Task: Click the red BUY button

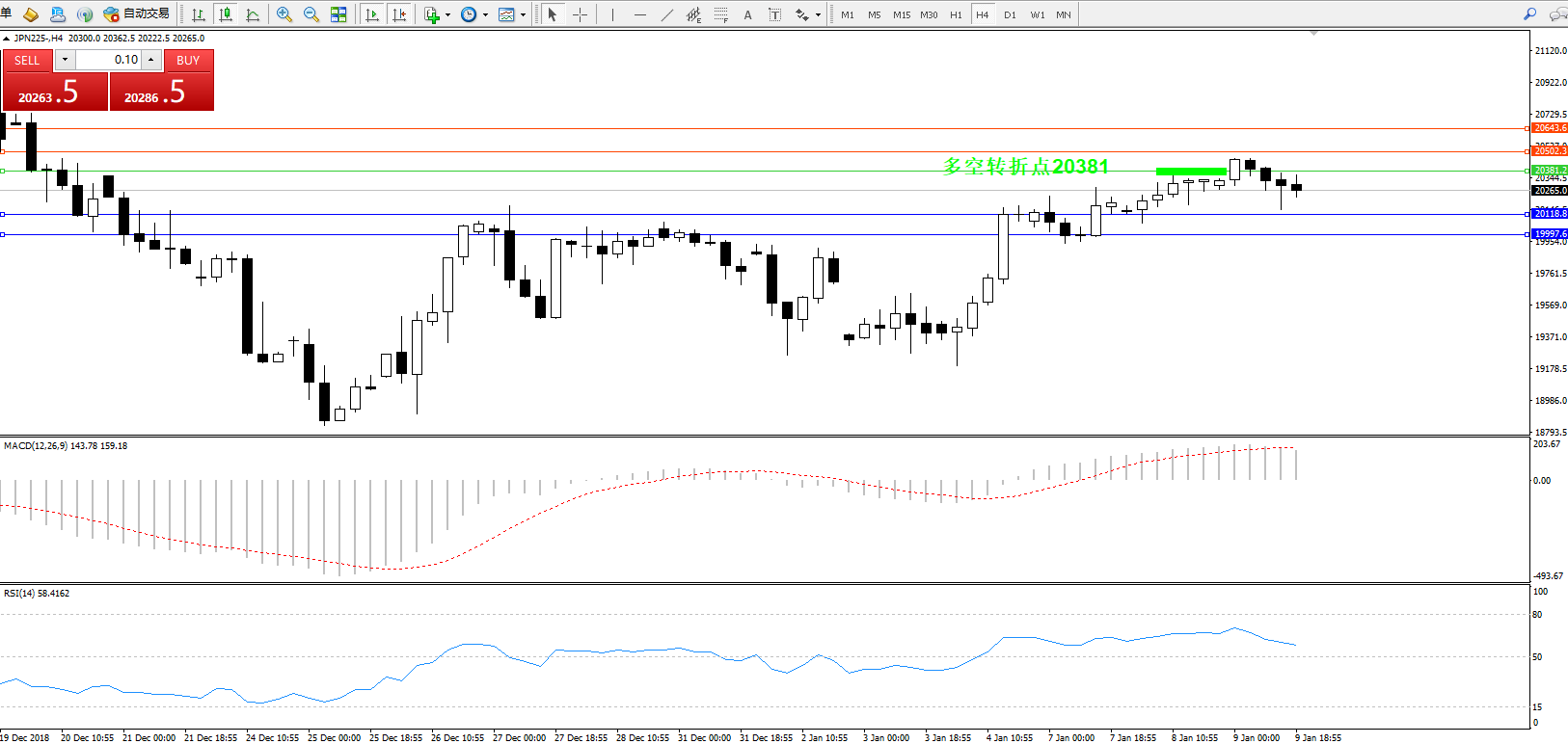Action: coord(188,60)
